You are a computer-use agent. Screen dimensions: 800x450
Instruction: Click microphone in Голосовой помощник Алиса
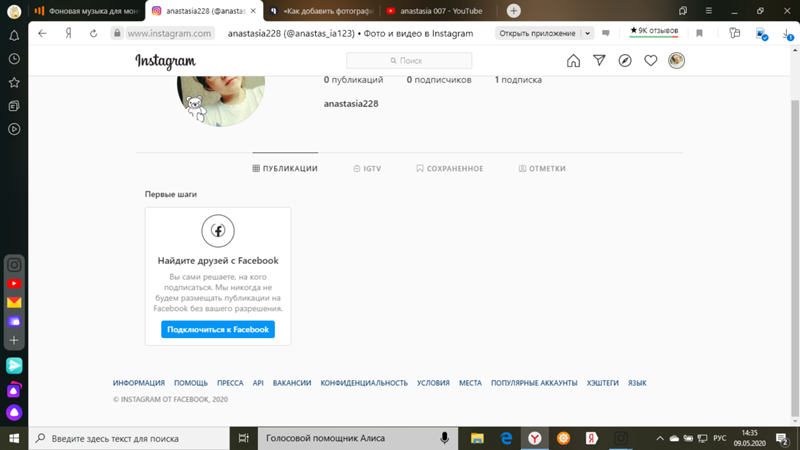point(444,438)
